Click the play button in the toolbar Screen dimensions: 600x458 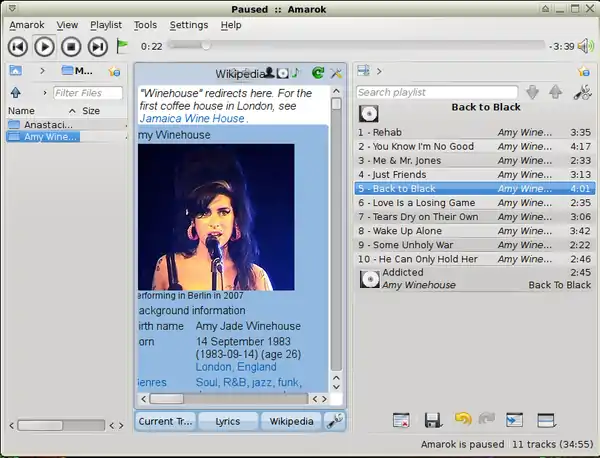click(x=45, y=46)
